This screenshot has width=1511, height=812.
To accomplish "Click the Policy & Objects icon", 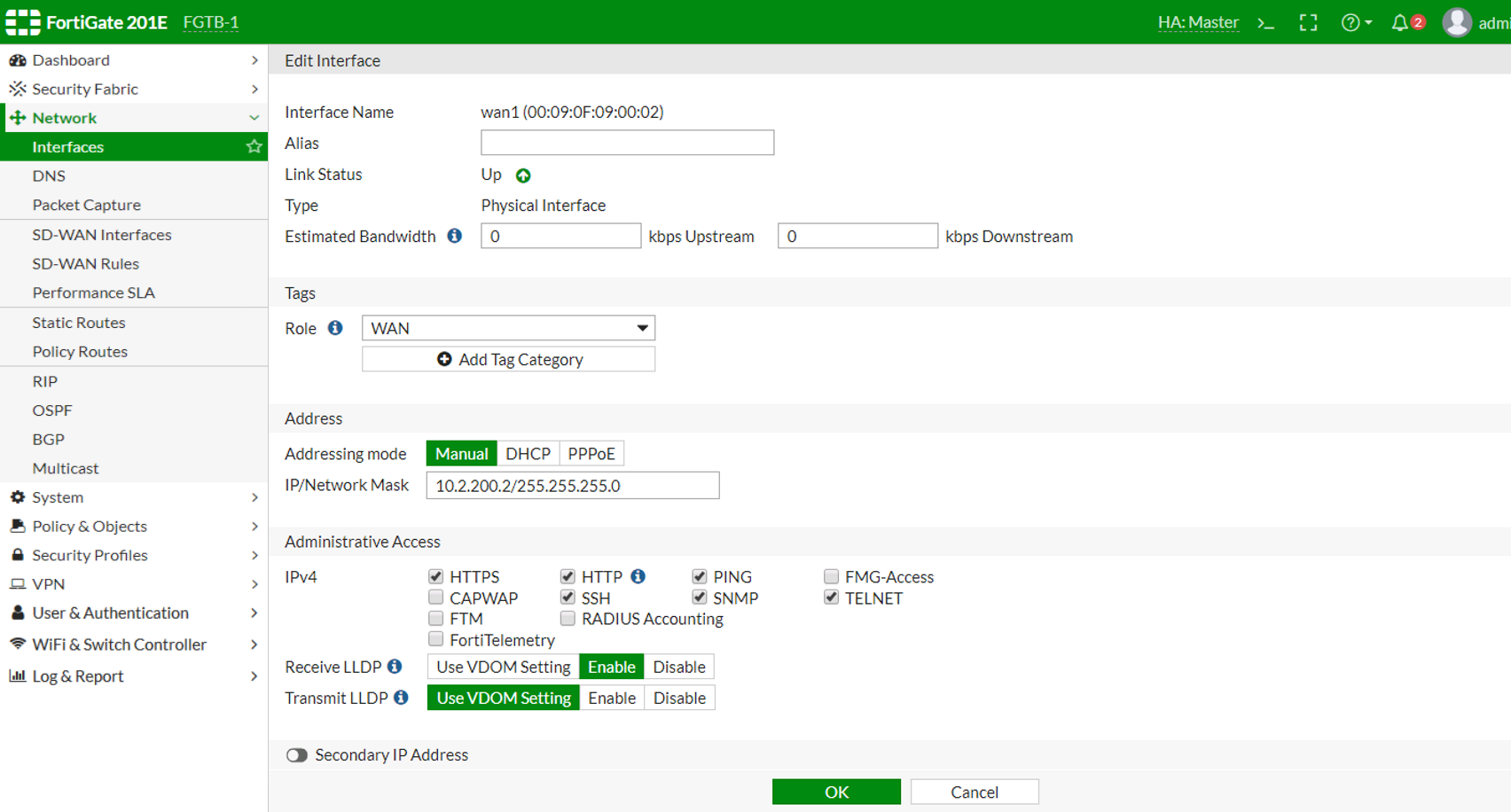I will coord(18,526).
